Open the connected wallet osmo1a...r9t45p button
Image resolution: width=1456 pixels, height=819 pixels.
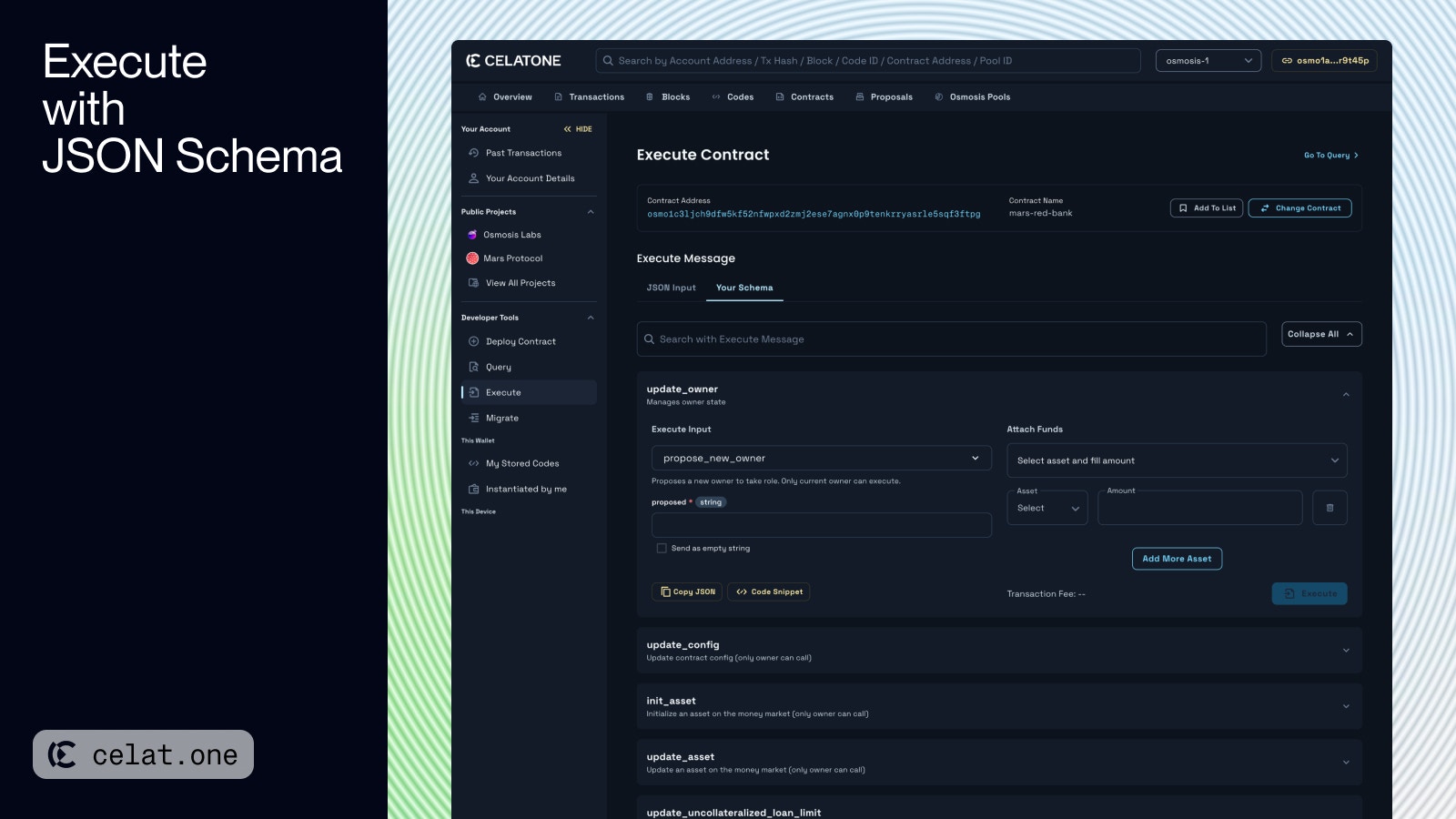[1324, 61]
